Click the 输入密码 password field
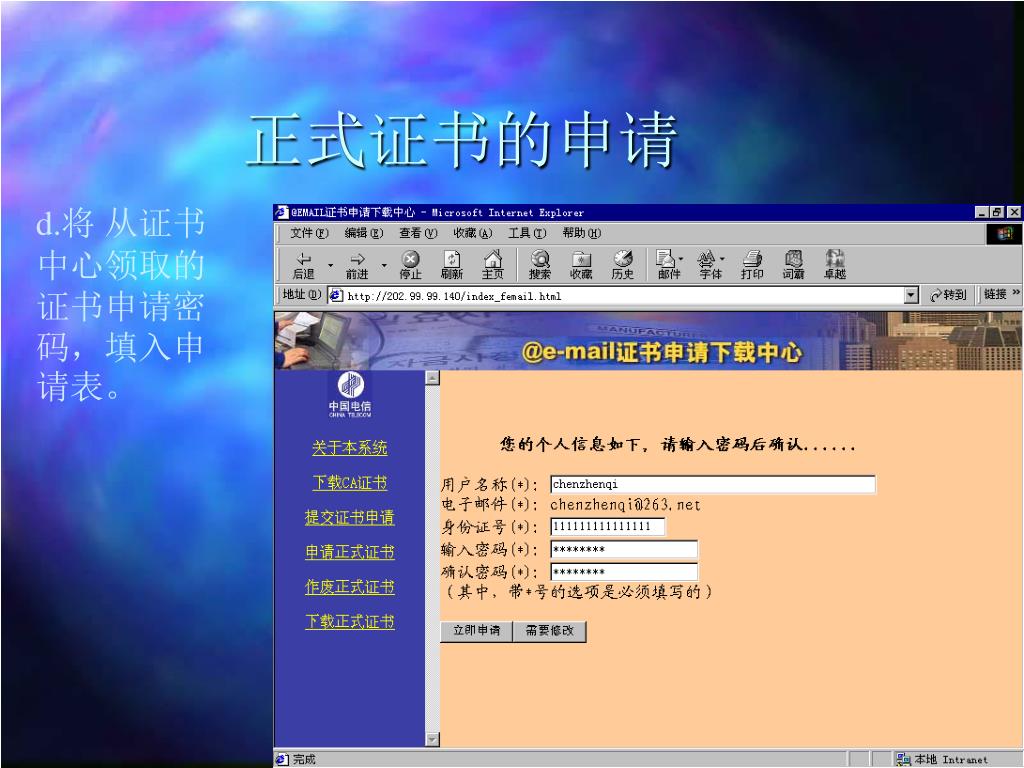The image size is (1024, 768). (624, 549)
